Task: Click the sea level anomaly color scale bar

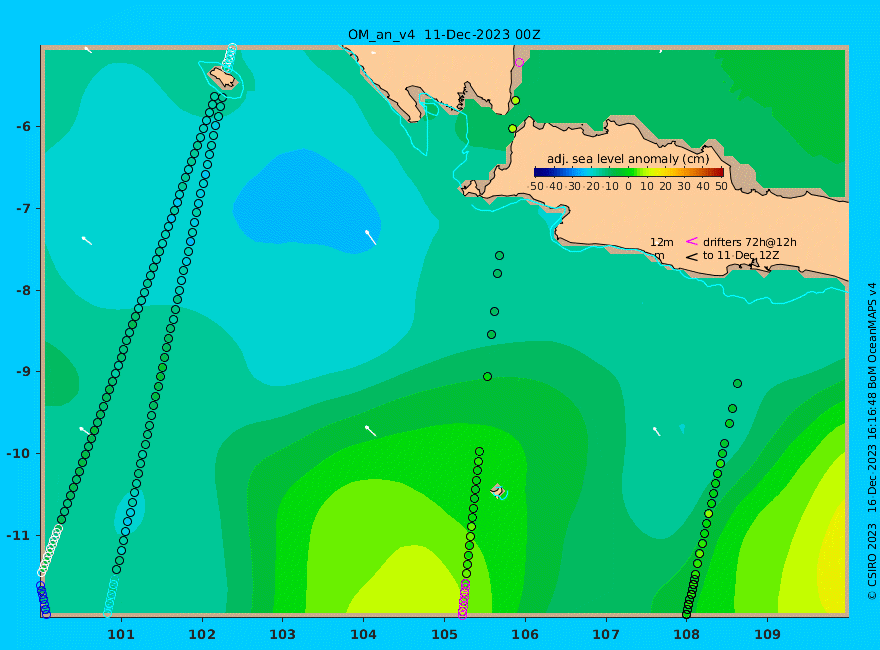Action: (x=629, y=173)
